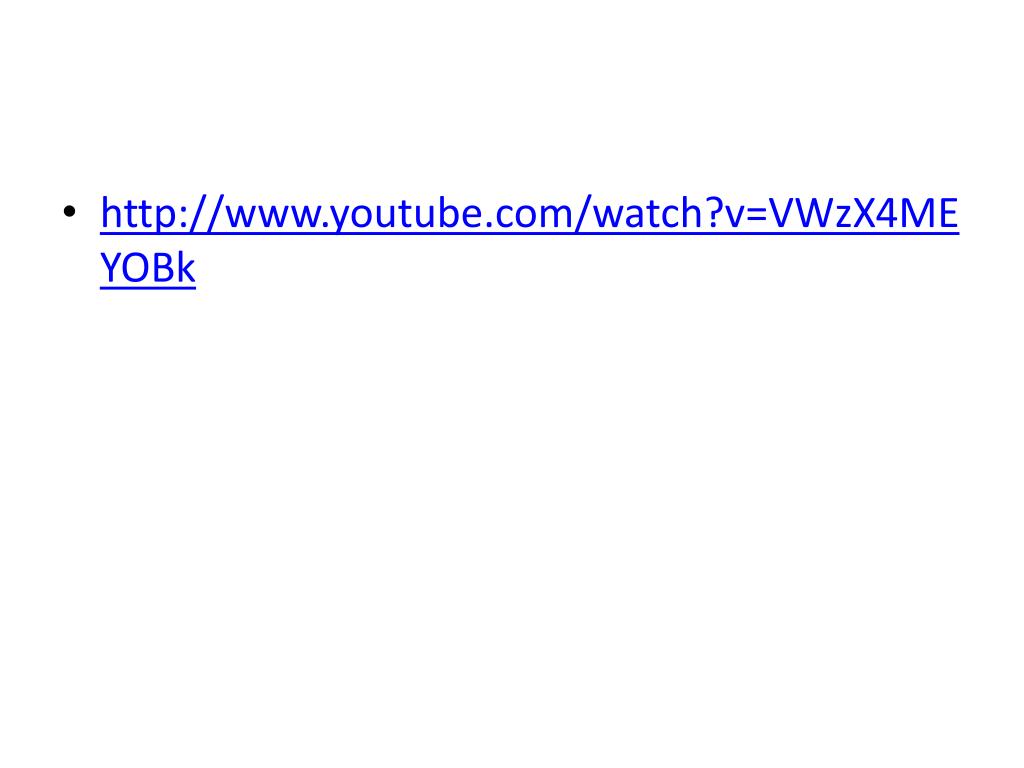Image resolution: width=1024 pixels, height=768 pixels.
Task: Click the equals sign in the link
Action: (756, 214)
